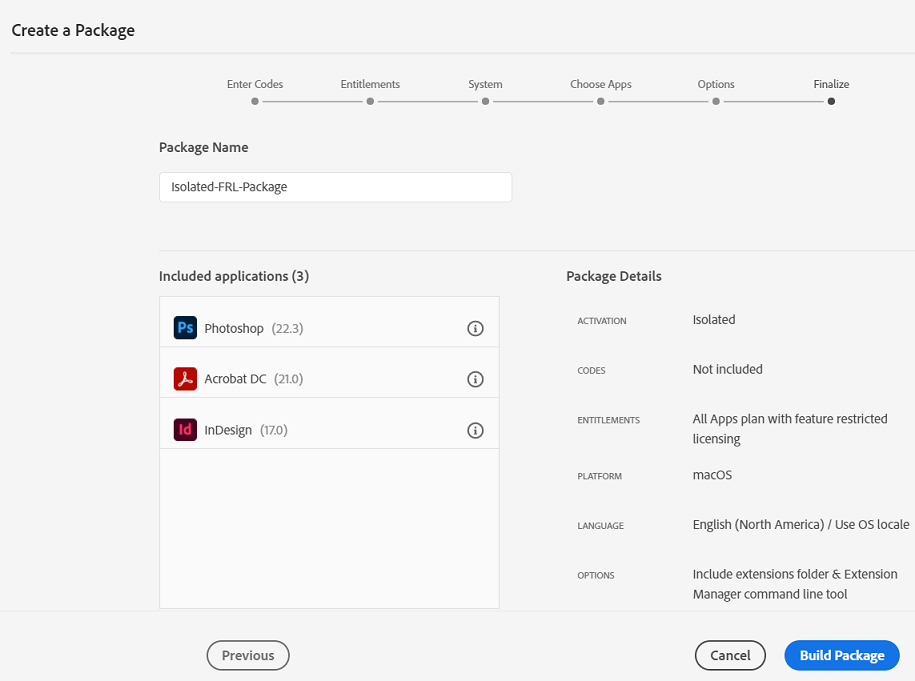915x681 pixels.
Task: Cancel the package creation
Action: [730, 655]
